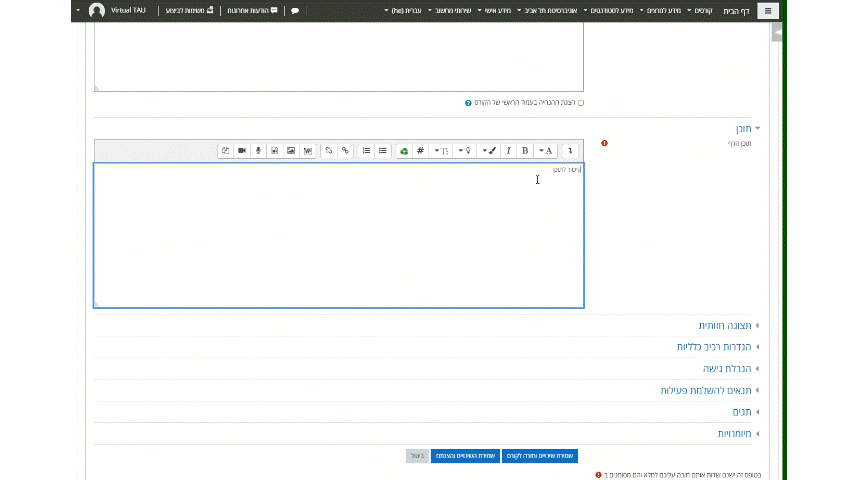Viewport: 853px width, 480px height.
Task: Toggle Italic formatting in editor toolbar
Action: coord(508,151)
